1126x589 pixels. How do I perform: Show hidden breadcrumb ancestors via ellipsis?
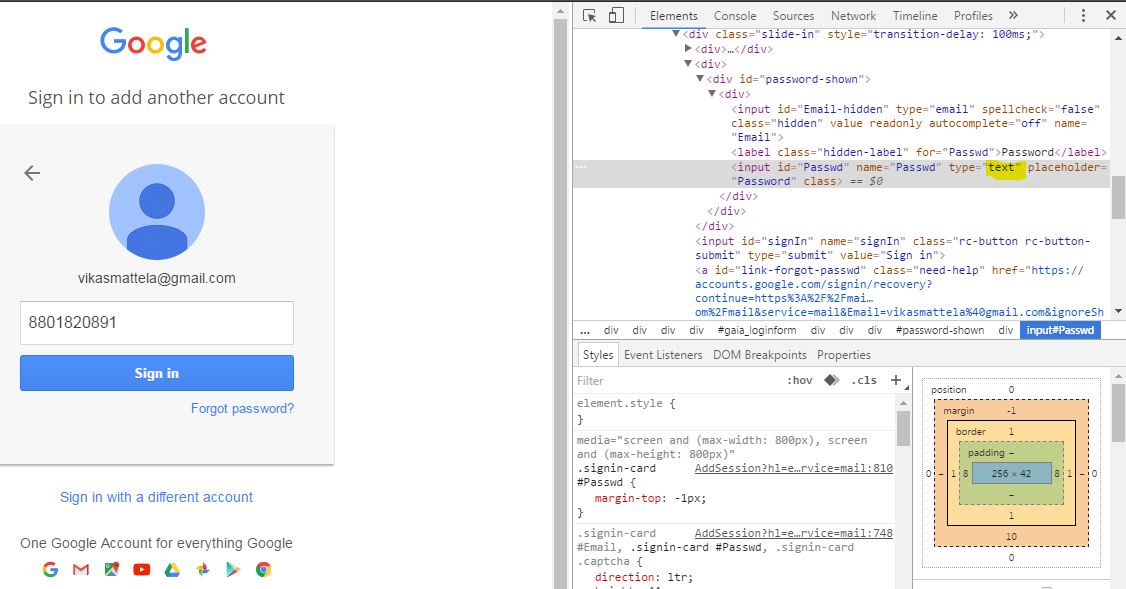click(585, 330)
